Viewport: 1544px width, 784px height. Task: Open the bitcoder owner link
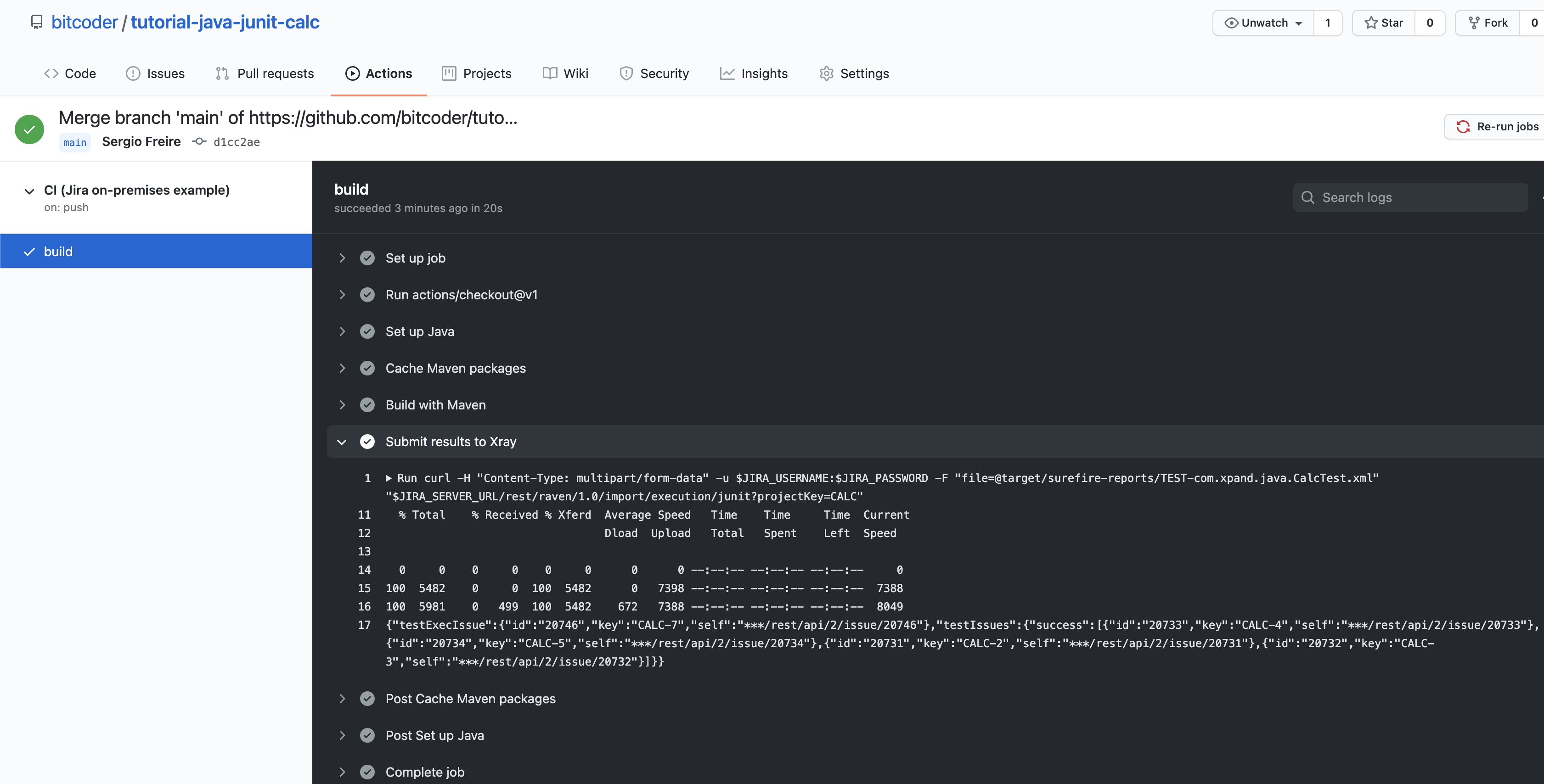click(85, 22)
